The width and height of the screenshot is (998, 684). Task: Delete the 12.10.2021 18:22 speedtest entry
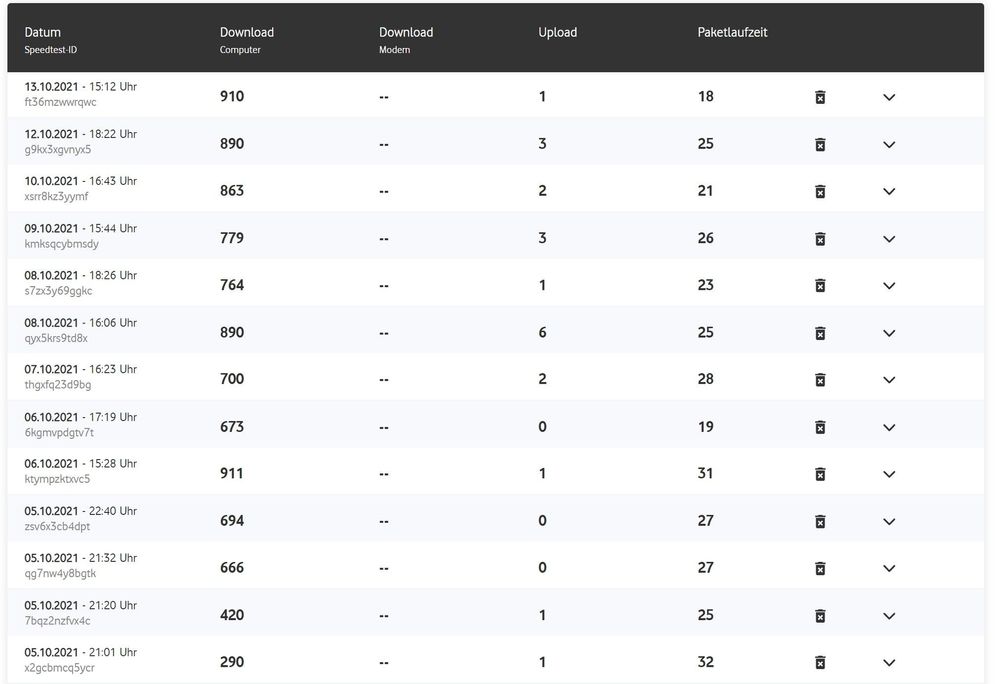tap(820, 144)
